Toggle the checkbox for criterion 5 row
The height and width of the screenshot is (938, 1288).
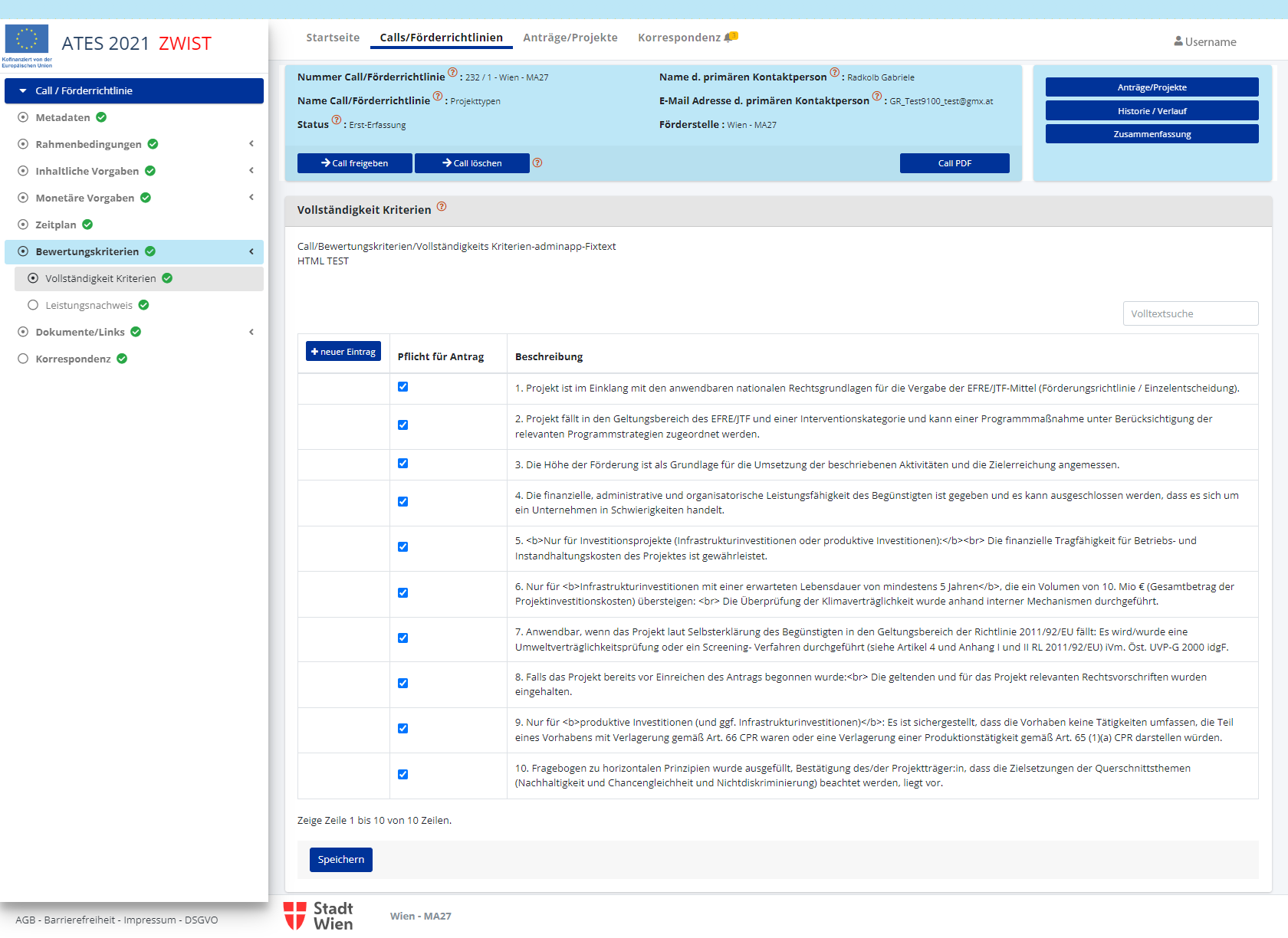click(402, 547)
